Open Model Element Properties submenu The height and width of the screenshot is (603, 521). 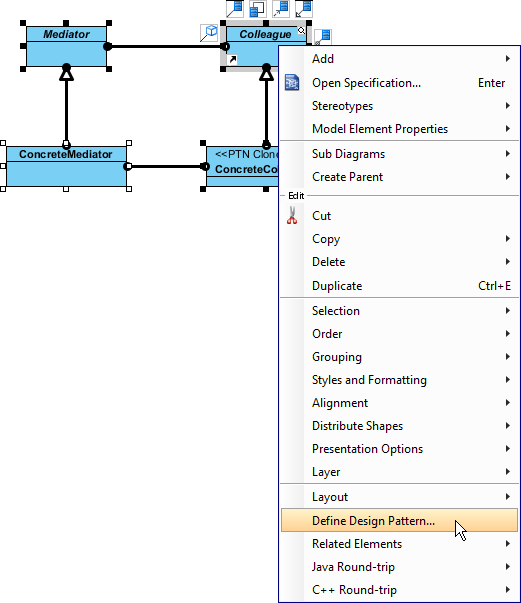[399, 129]
